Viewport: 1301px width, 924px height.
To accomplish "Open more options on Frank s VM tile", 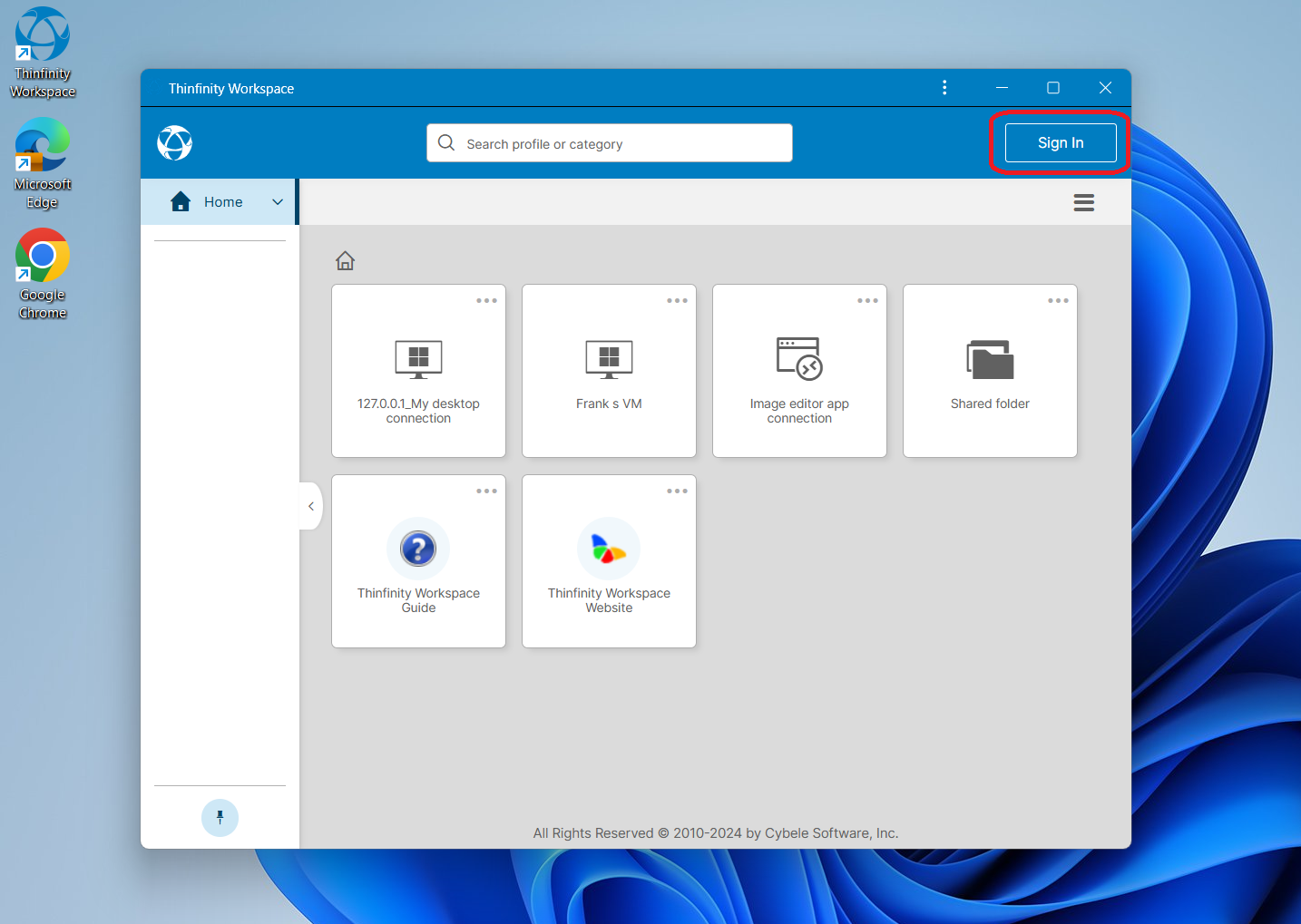I will (677, 301).
